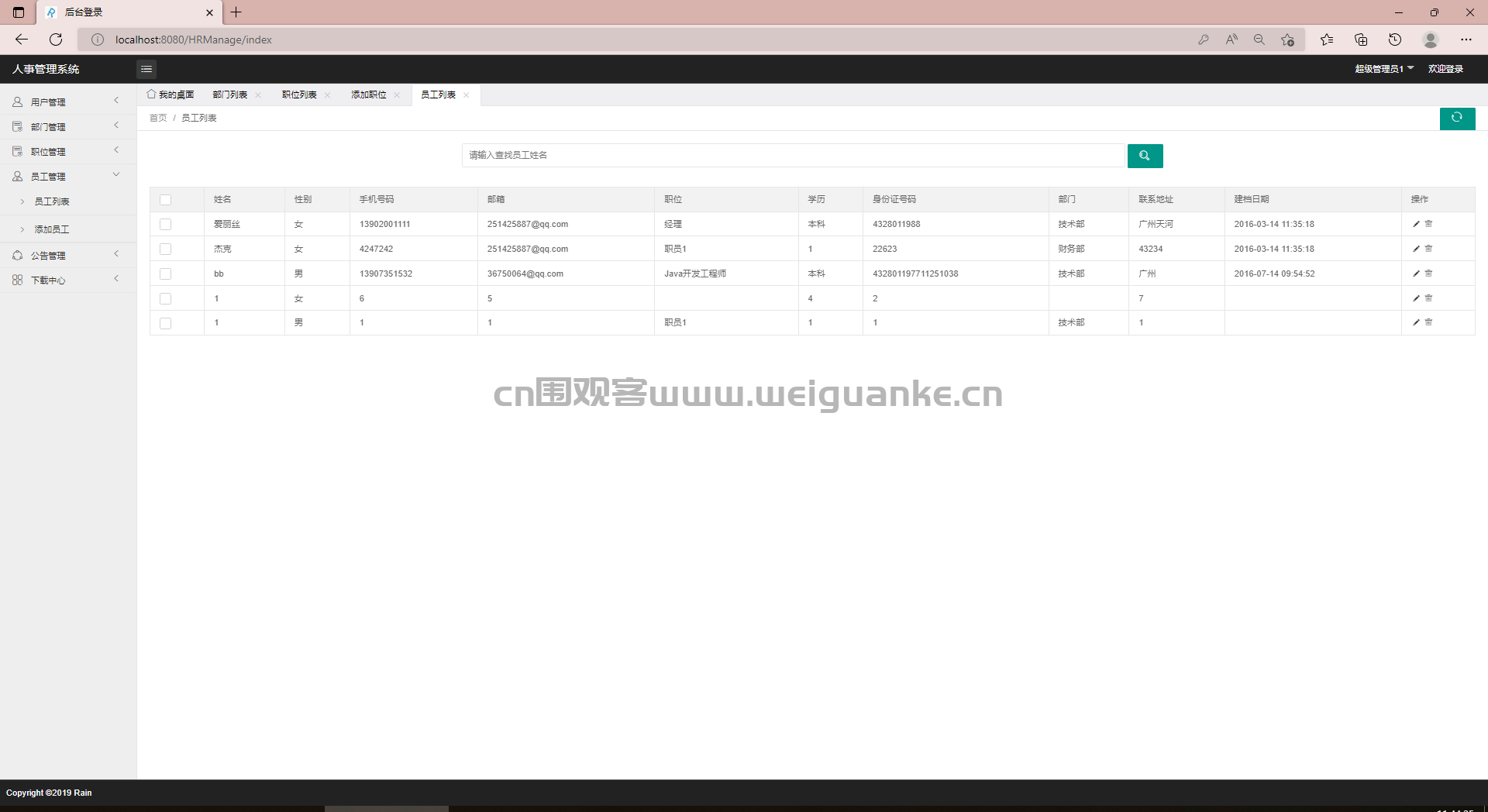The width and height of the screenshot is (1488, 812).
Task: Check the 爱丽丝 row checkbox
Action: (165, 224)
